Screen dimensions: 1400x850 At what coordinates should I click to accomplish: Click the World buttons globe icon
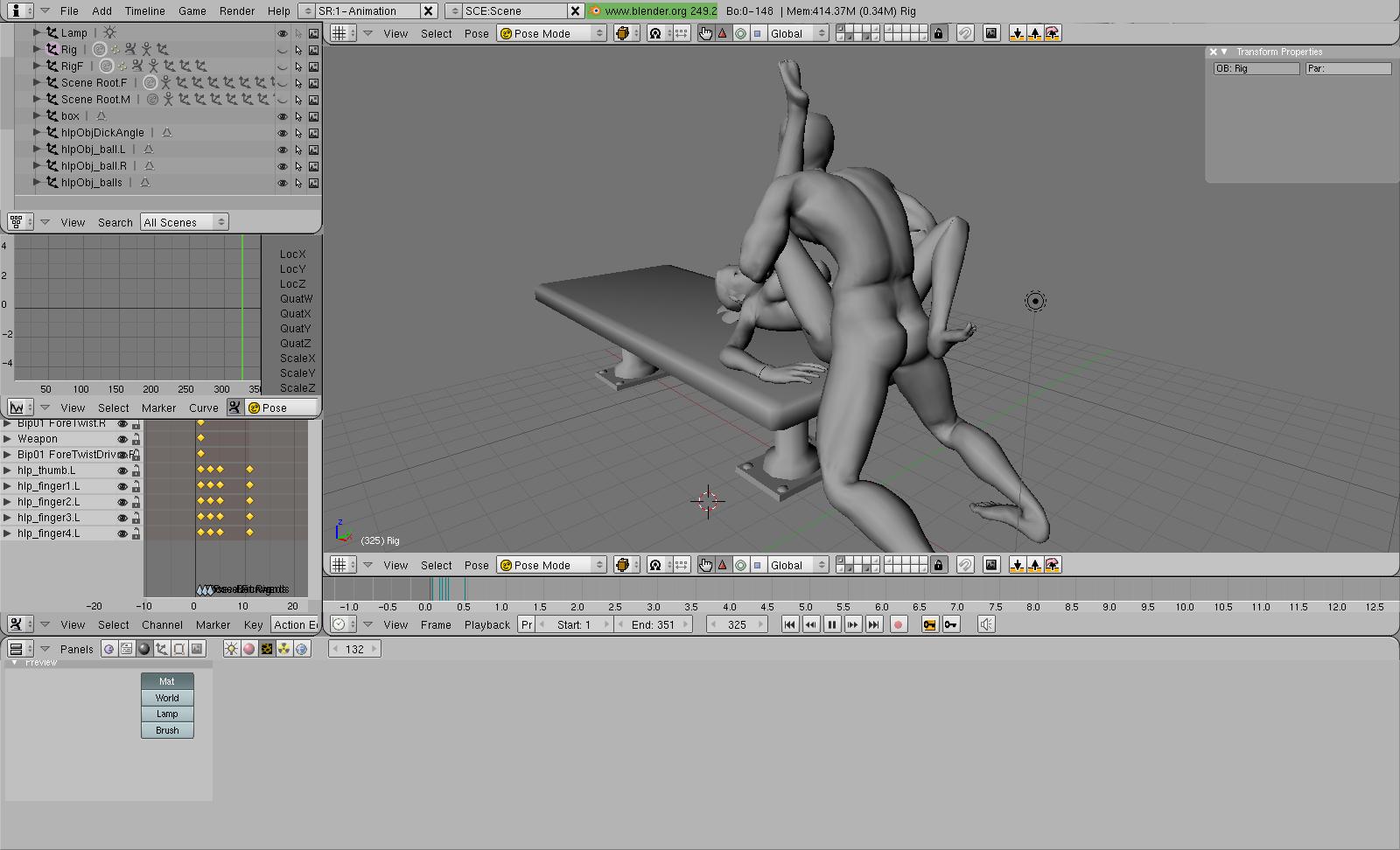point(302,649)
